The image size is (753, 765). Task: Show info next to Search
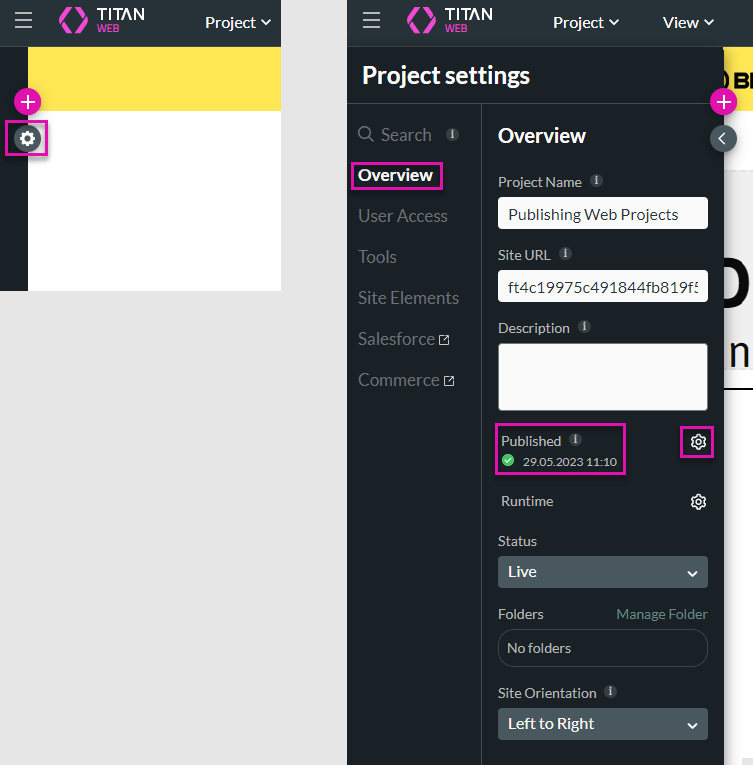pos(452,134)
